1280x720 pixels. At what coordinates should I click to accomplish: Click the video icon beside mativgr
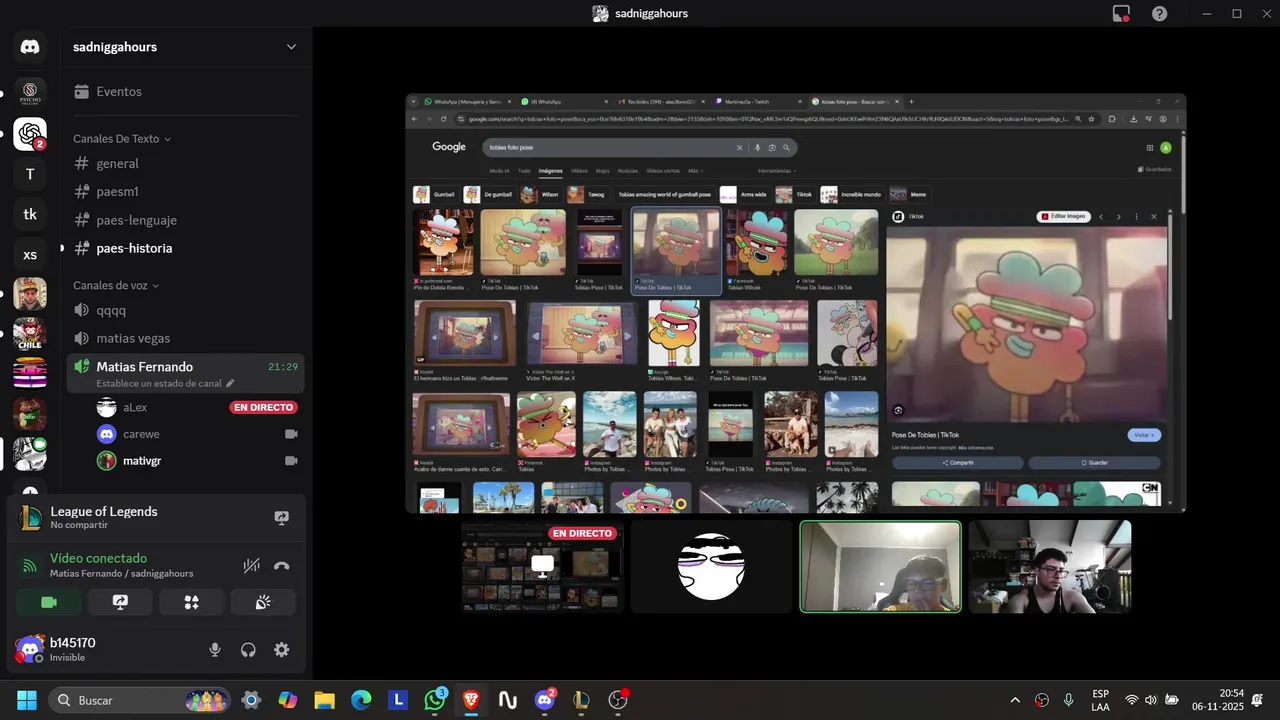point(291,461)
